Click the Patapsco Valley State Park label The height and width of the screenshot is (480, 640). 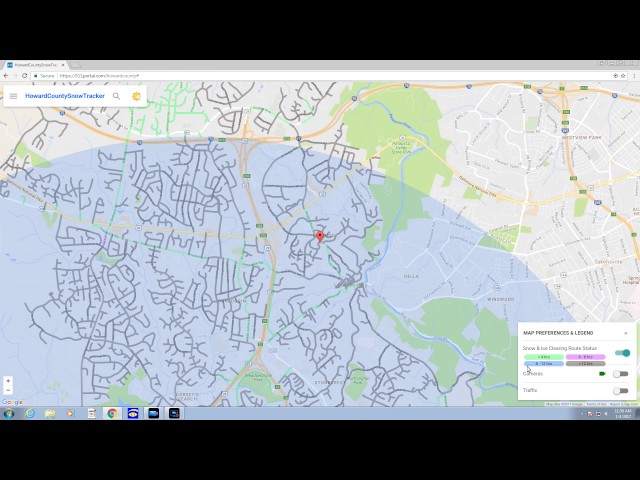[401, 148]
